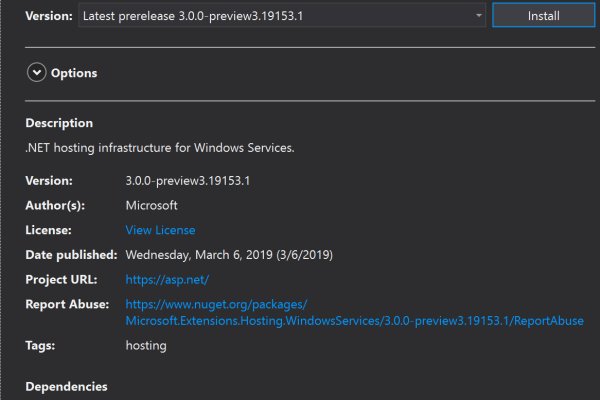
Task: Open the View License link
Action: (x=160, y=230)
